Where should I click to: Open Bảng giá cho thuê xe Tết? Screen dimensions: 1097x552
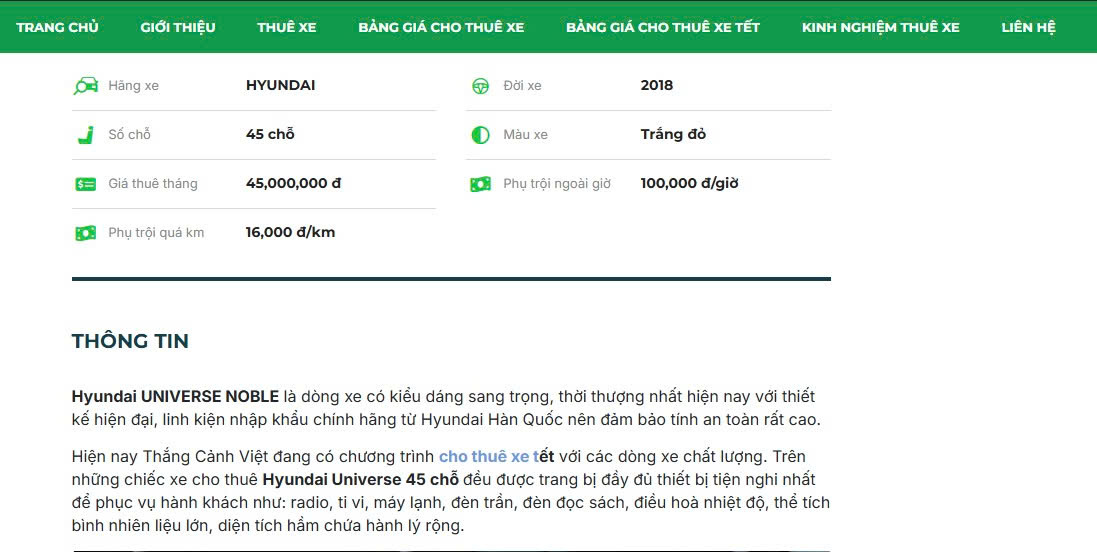click(x=662, y=27)
